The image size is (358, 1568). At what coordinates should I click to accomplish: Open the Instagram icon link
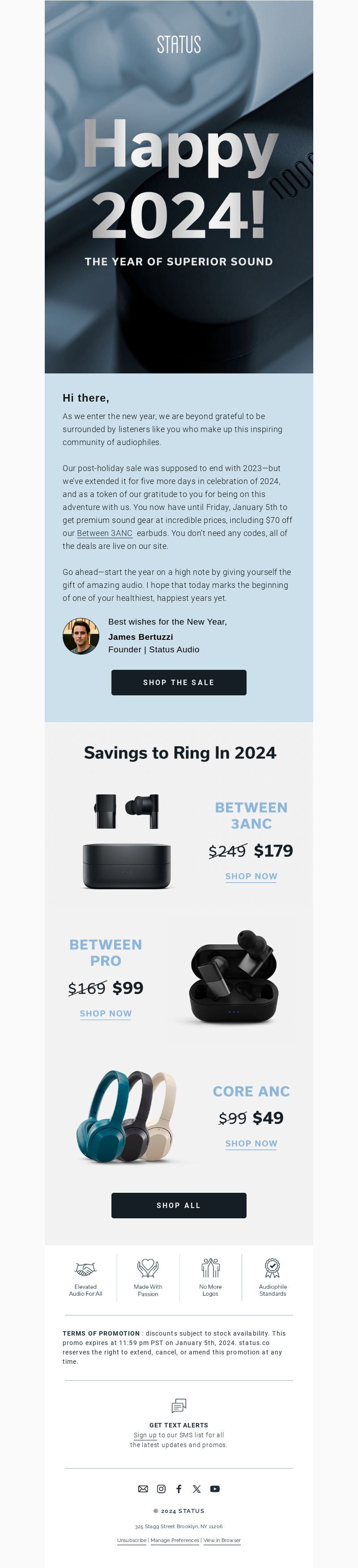click(162, 1489)
